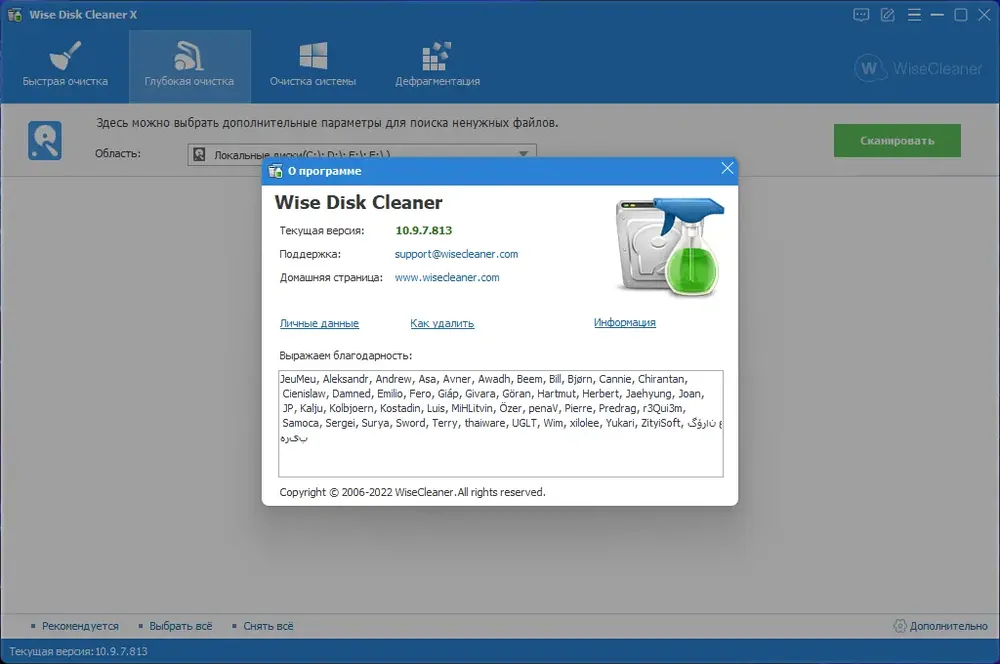Open the Дефрагментация tab

click(x=438, y=65)
